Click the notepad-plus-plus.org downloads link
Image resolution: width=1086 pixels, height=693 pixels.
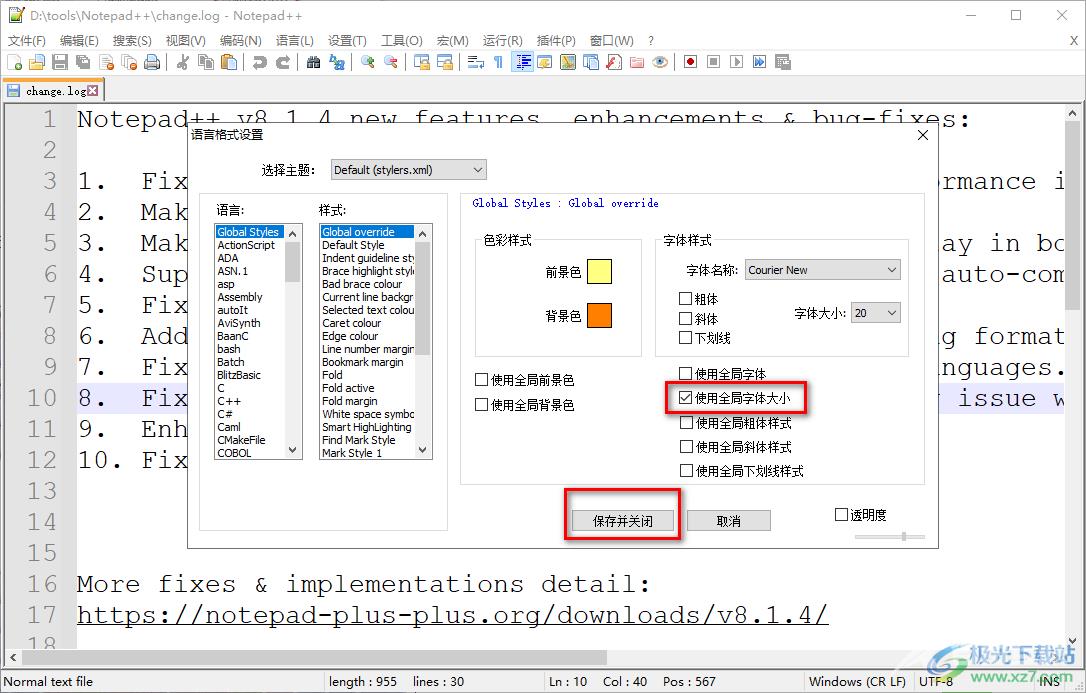point(452,615)
